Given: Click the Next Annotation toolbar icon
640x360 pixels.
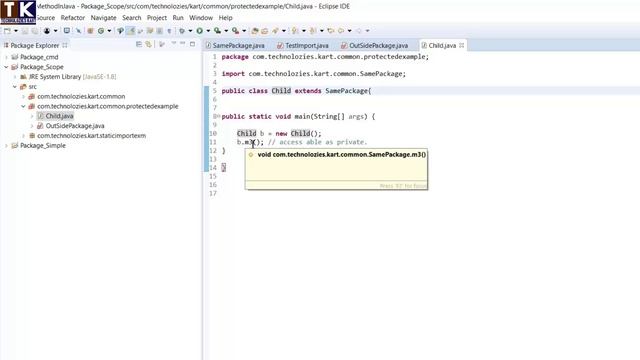Looking at the screenshot, I should 295,31.
